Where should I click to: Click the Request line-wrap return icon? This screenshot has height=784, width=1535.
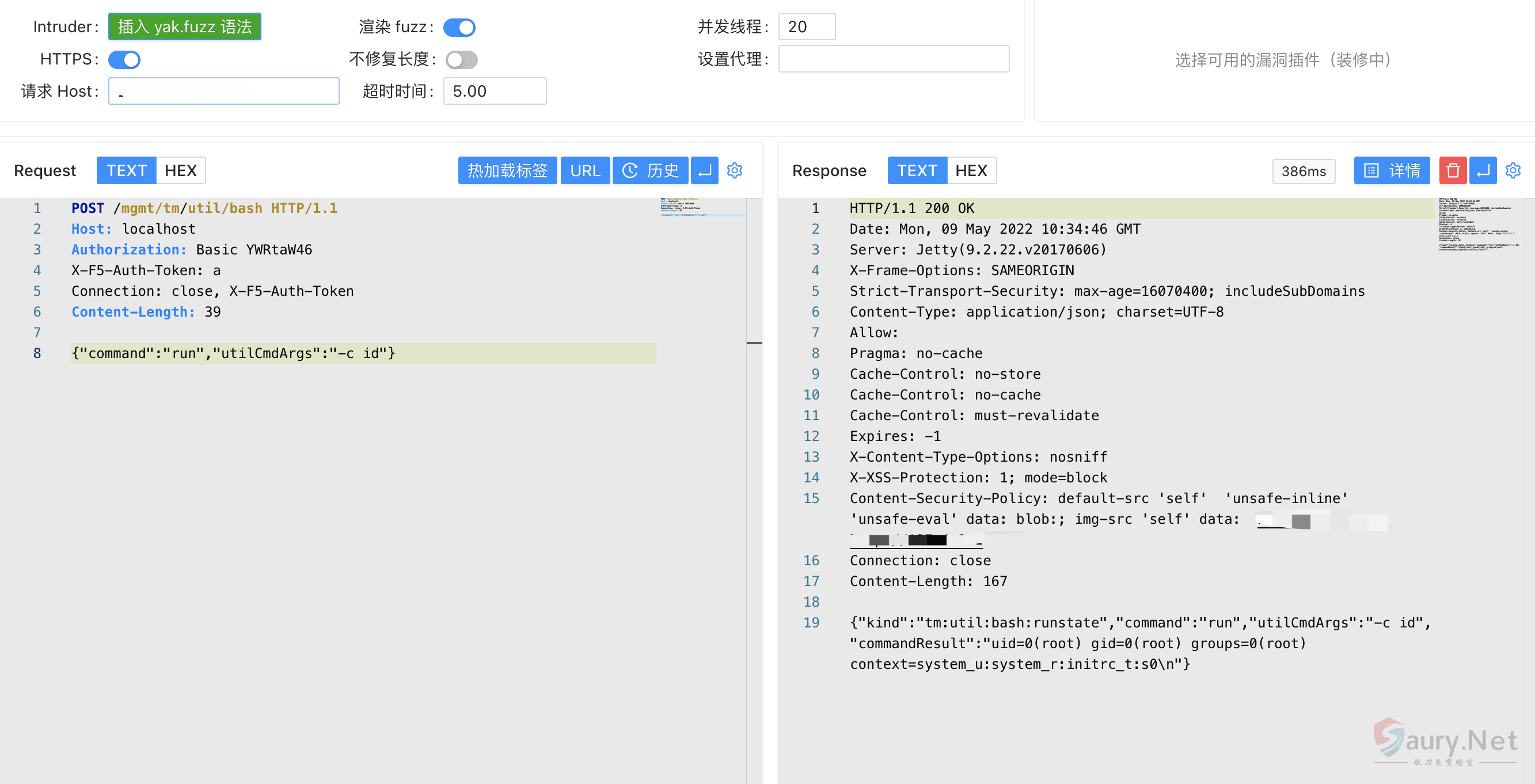[704, 170]
